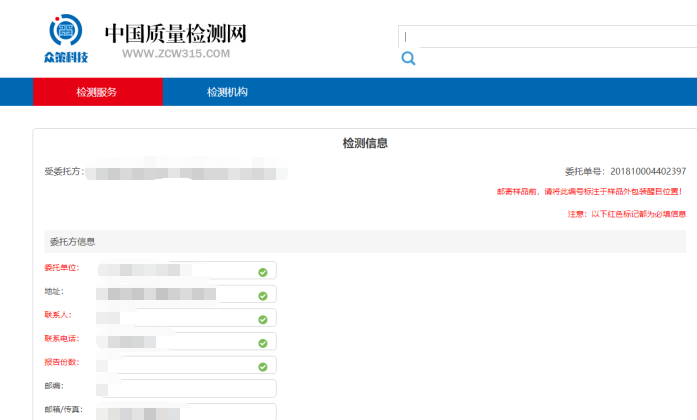Click the magnifier search icon
Screen dimensions: 697x420
pos(408,59)
